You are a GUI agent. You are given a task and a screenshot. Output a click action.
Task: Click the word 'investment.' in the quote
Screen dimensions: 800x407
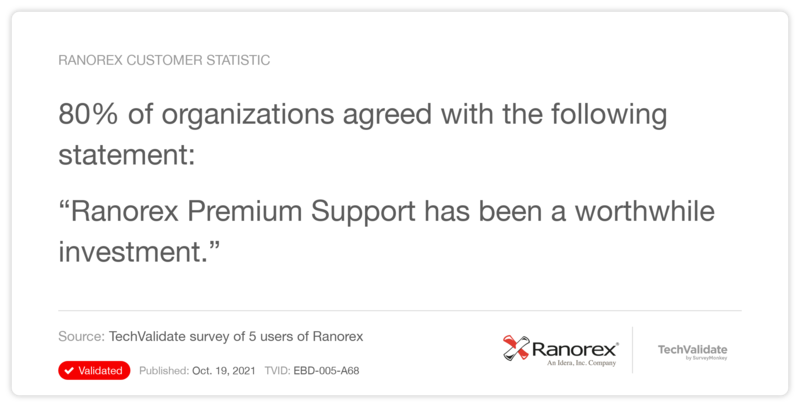pyautogui.click(x=139, y=251)
